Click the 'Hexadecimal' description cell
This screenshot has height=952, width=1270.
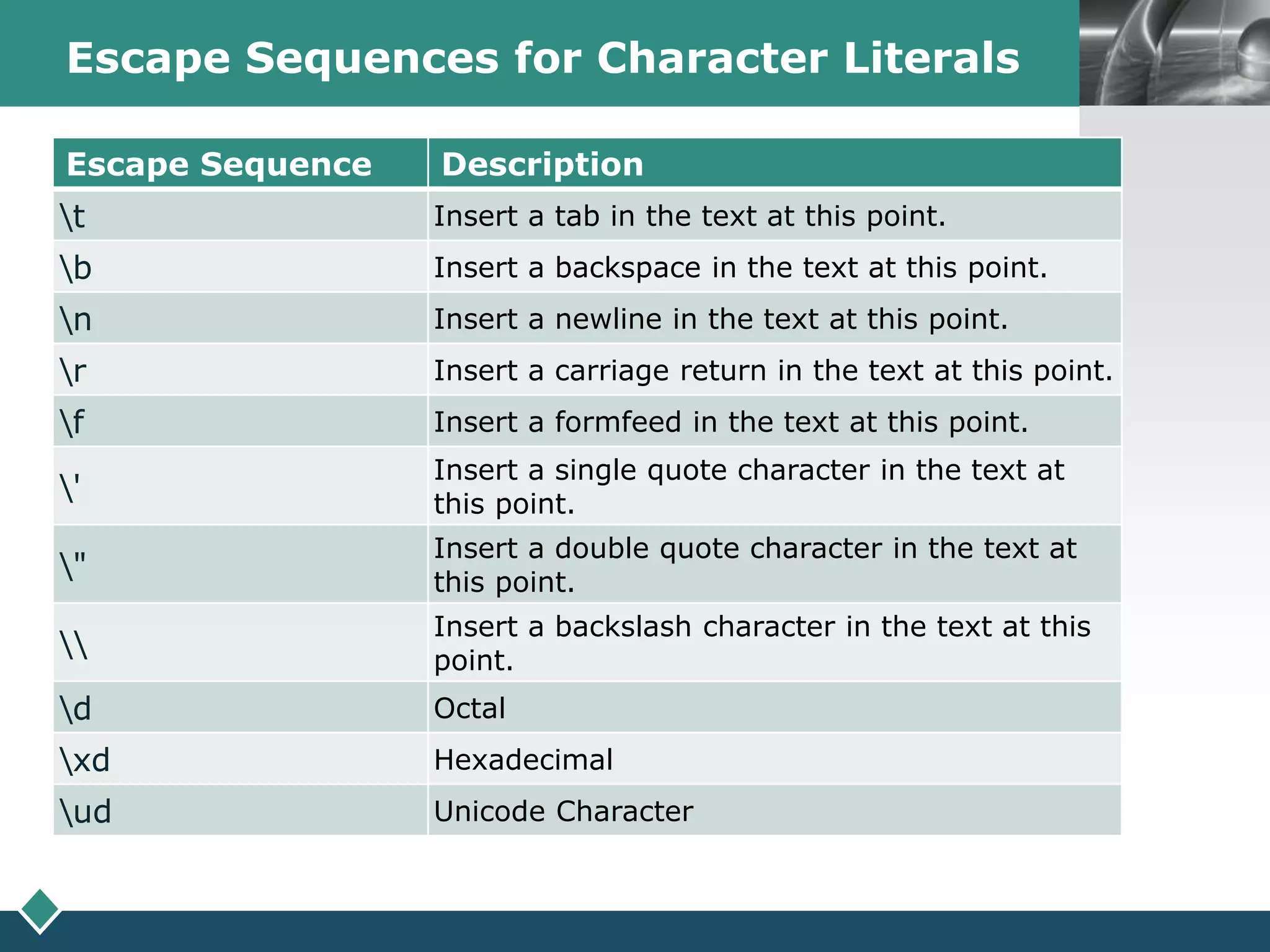click(523, 759)
